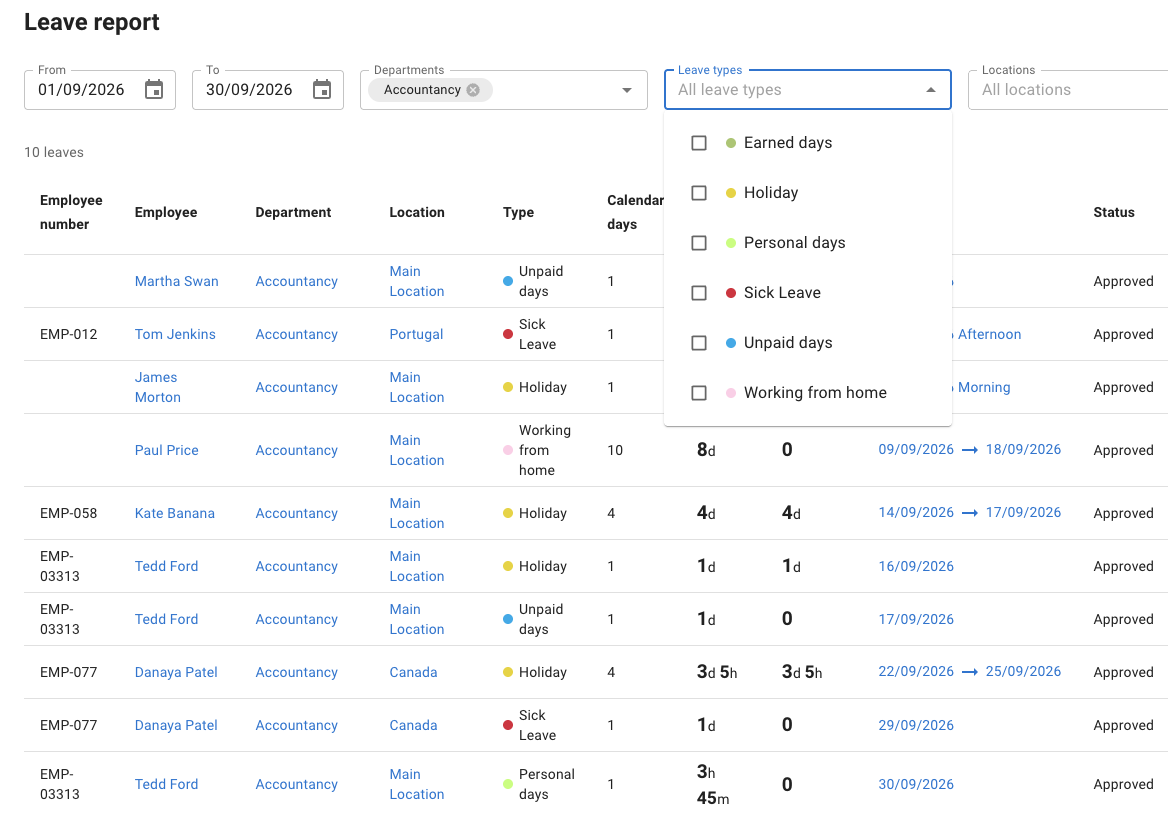Viewport: 1168px width, 818px height.
Task: Open the To date calendar picker icon
Action: pos(322,89)
